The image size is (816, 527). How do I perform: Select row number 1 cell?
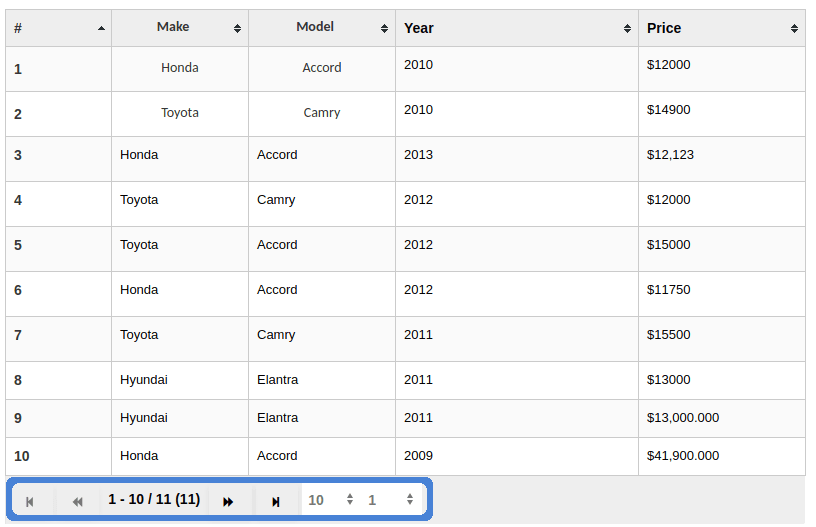coord(58,69)
